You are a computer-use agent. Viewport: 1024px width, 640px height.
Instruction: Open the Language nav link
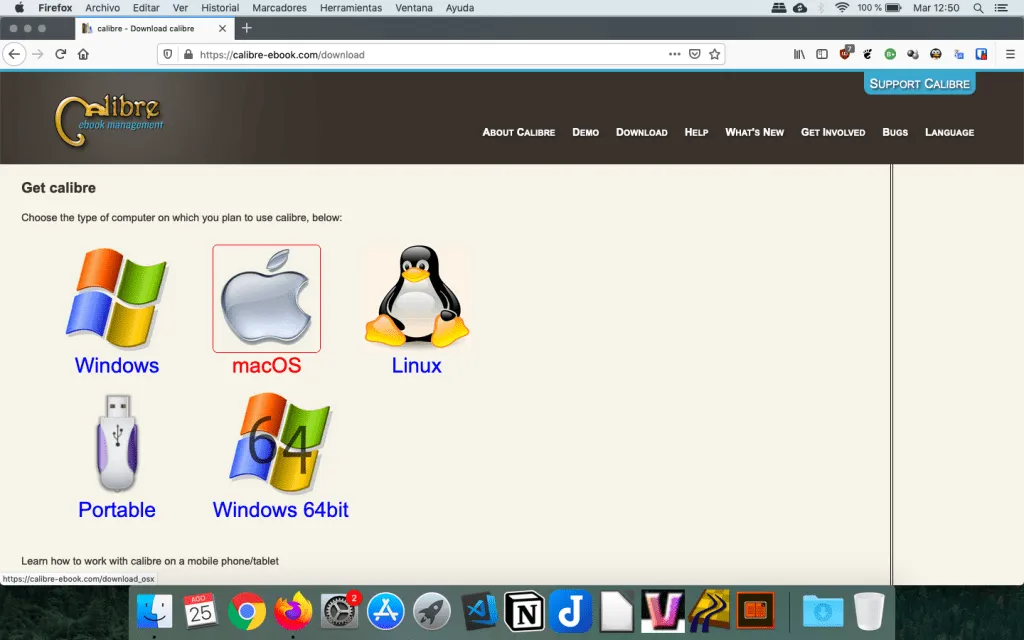949,132
